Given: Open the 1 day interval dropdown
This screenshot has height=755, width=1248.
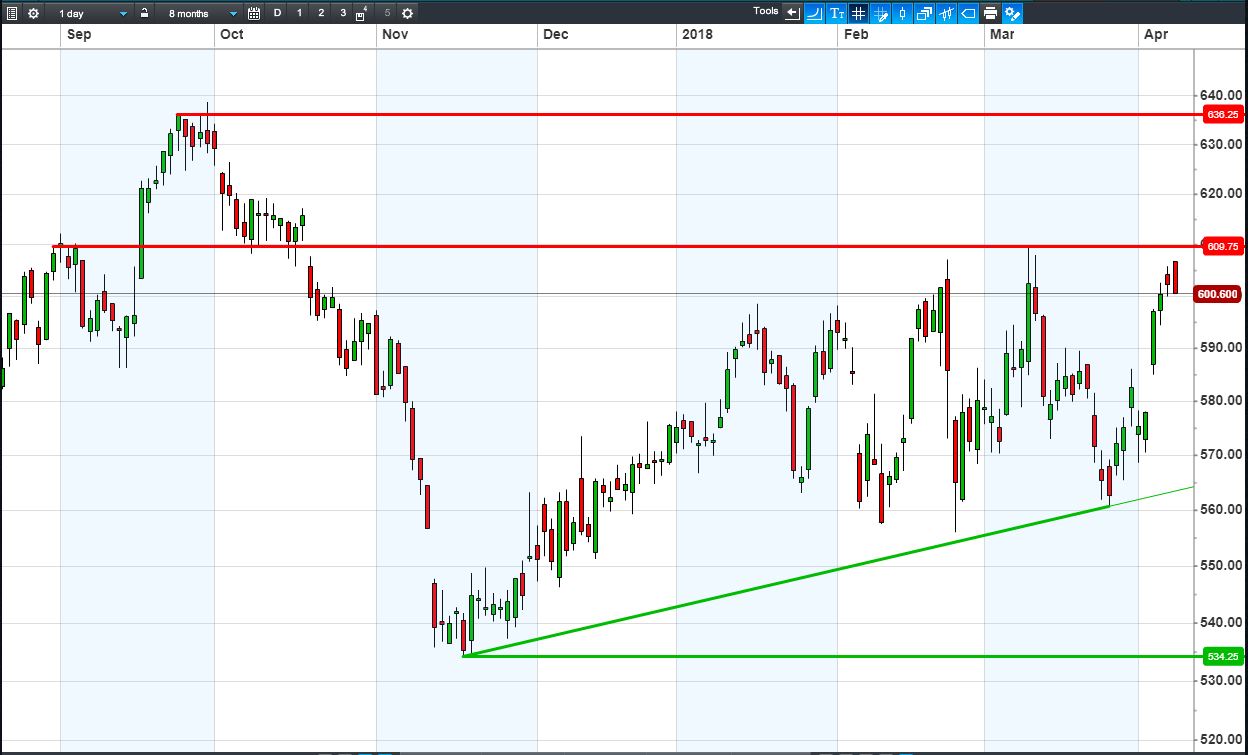Looking at the screenshot, I should click(x=91, y=13).
